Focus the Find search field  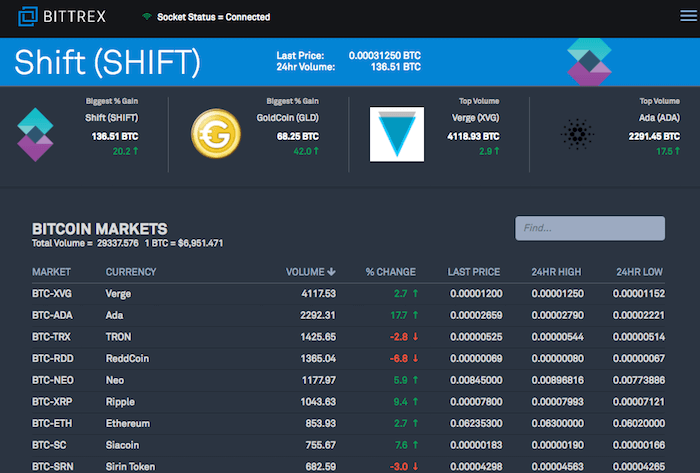coord(590,228)
